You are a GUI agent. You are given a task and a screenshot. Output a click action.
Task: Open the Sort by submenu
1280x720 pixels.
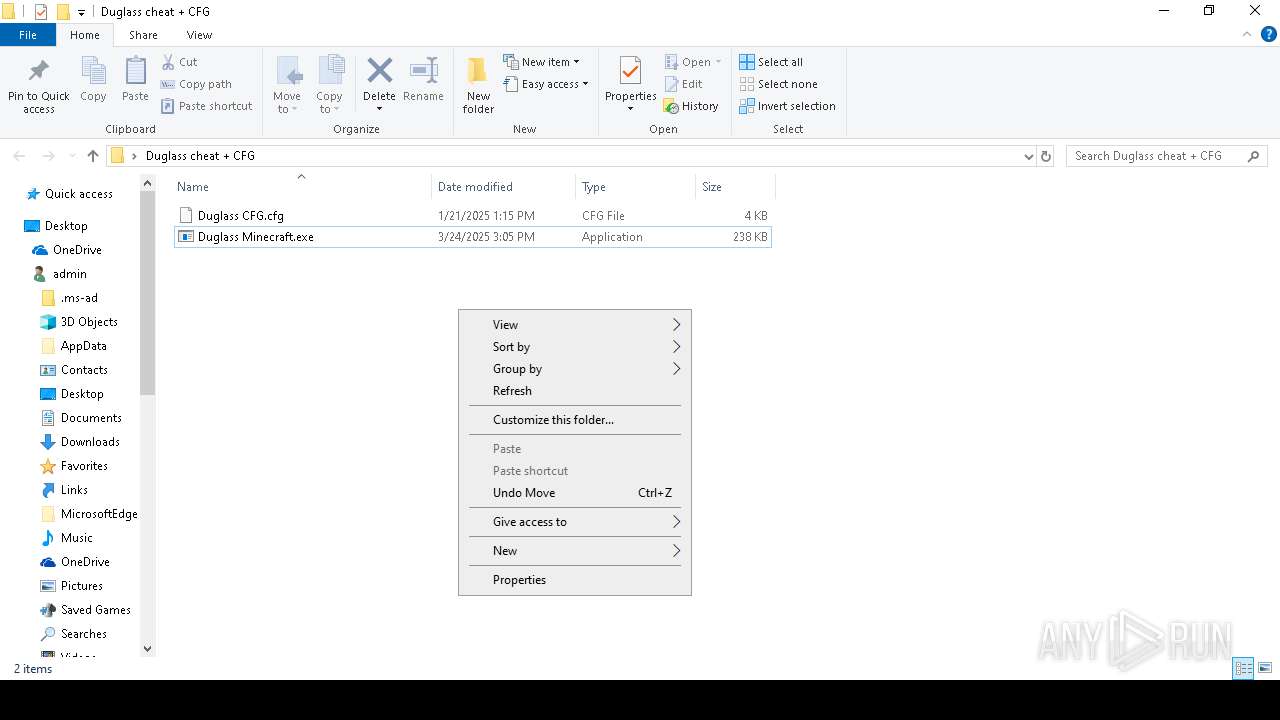pos(575,347)
